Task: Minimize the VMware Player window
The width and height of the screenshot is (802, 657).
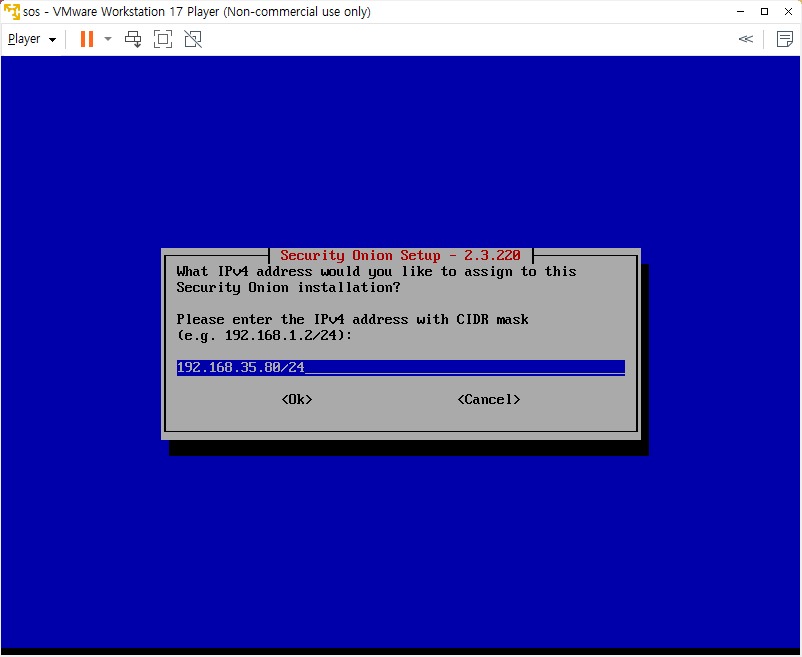Action: [x=741, y=11]
